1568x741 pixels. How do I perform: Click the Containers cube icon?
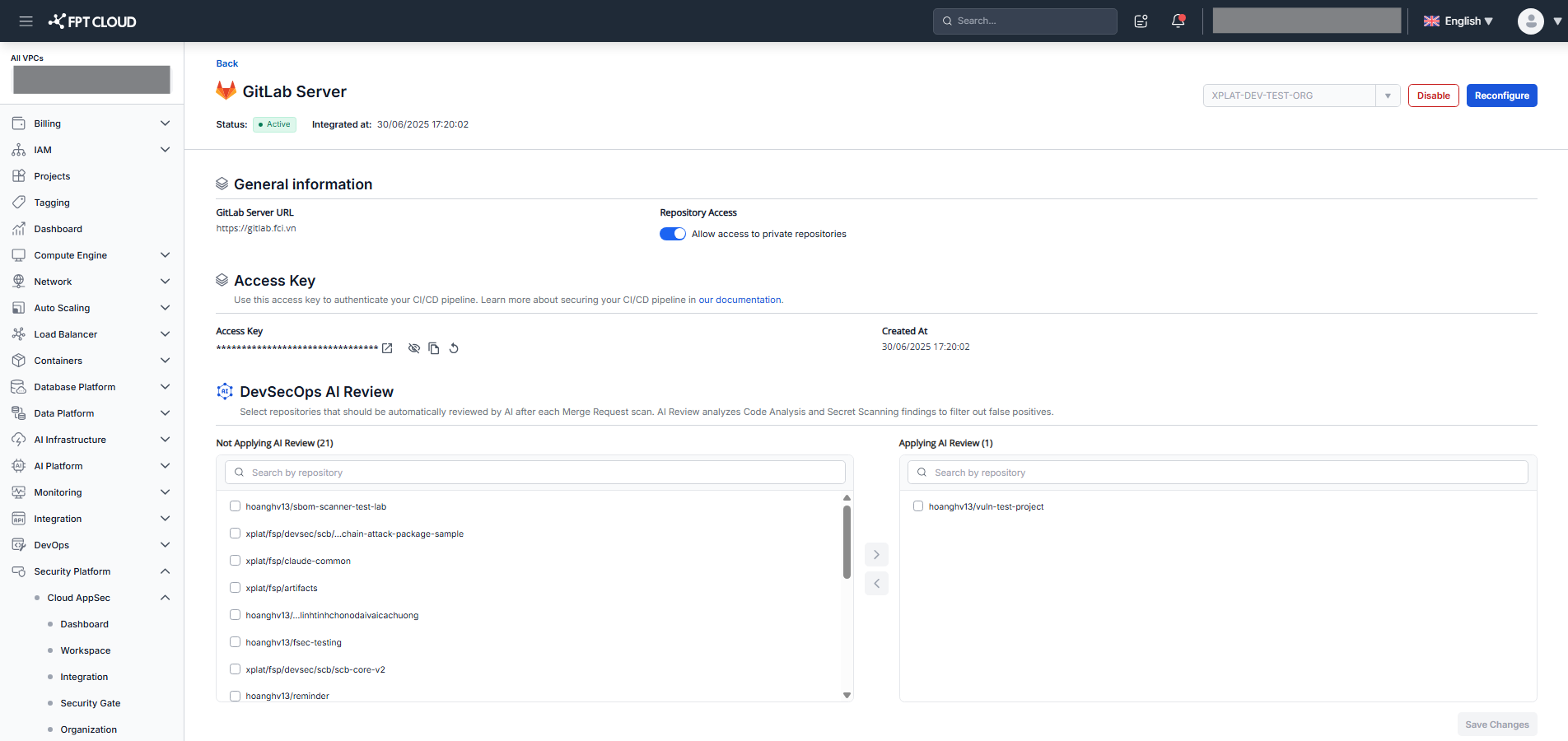point(19,361)
